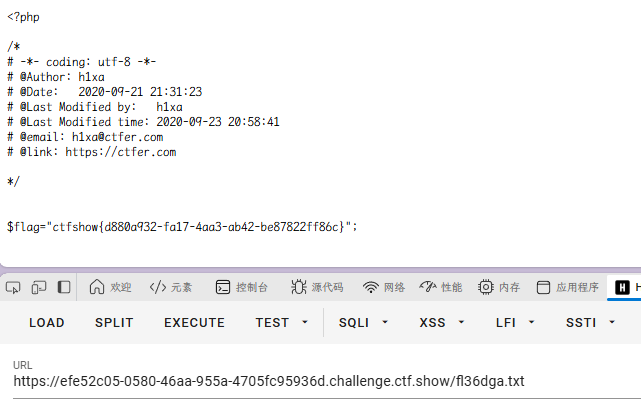Click into the URL input field
The width and height of the screenshot is (641, 402).
pyautogui.click(x=327, y=381)
